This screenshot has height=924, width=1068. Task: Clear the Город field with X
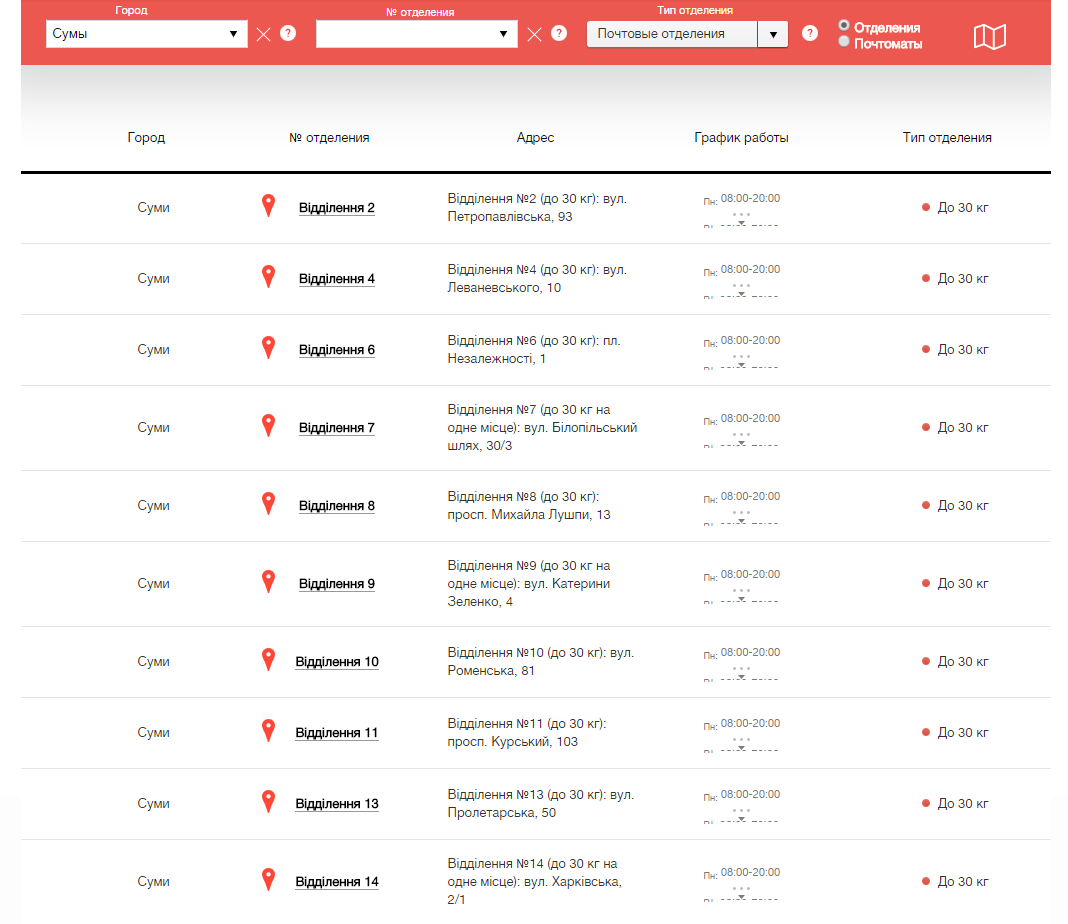263,35
